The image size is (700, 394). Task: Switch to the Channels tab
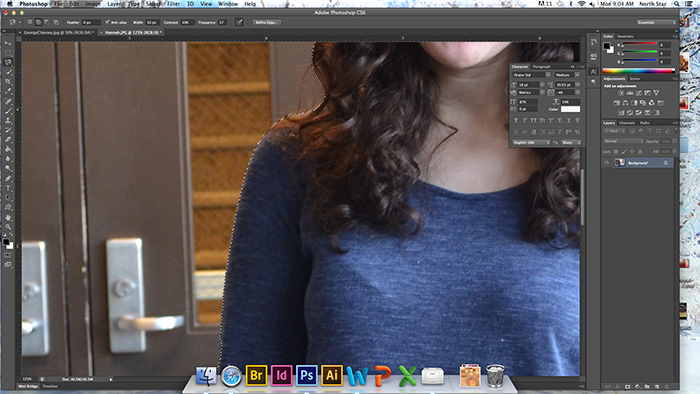[627, 123]
